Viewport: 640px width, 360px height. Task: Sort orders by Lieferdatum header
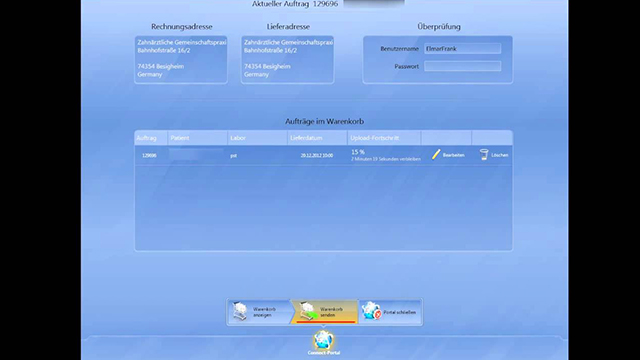[x=317, y=138]
